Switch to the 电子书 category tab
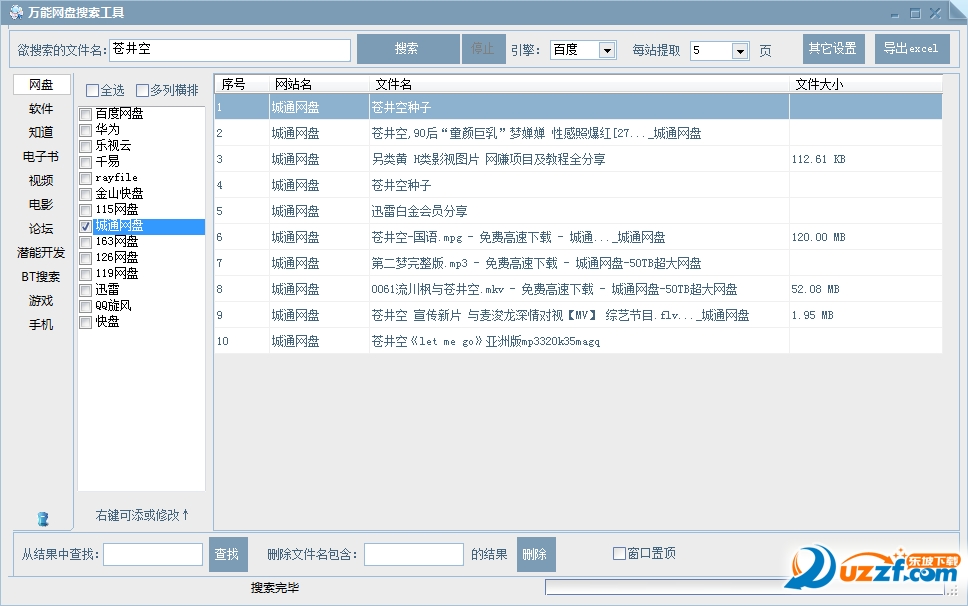Image resolution: width=968 pixels, height=606 pixels. click(41, 157)
